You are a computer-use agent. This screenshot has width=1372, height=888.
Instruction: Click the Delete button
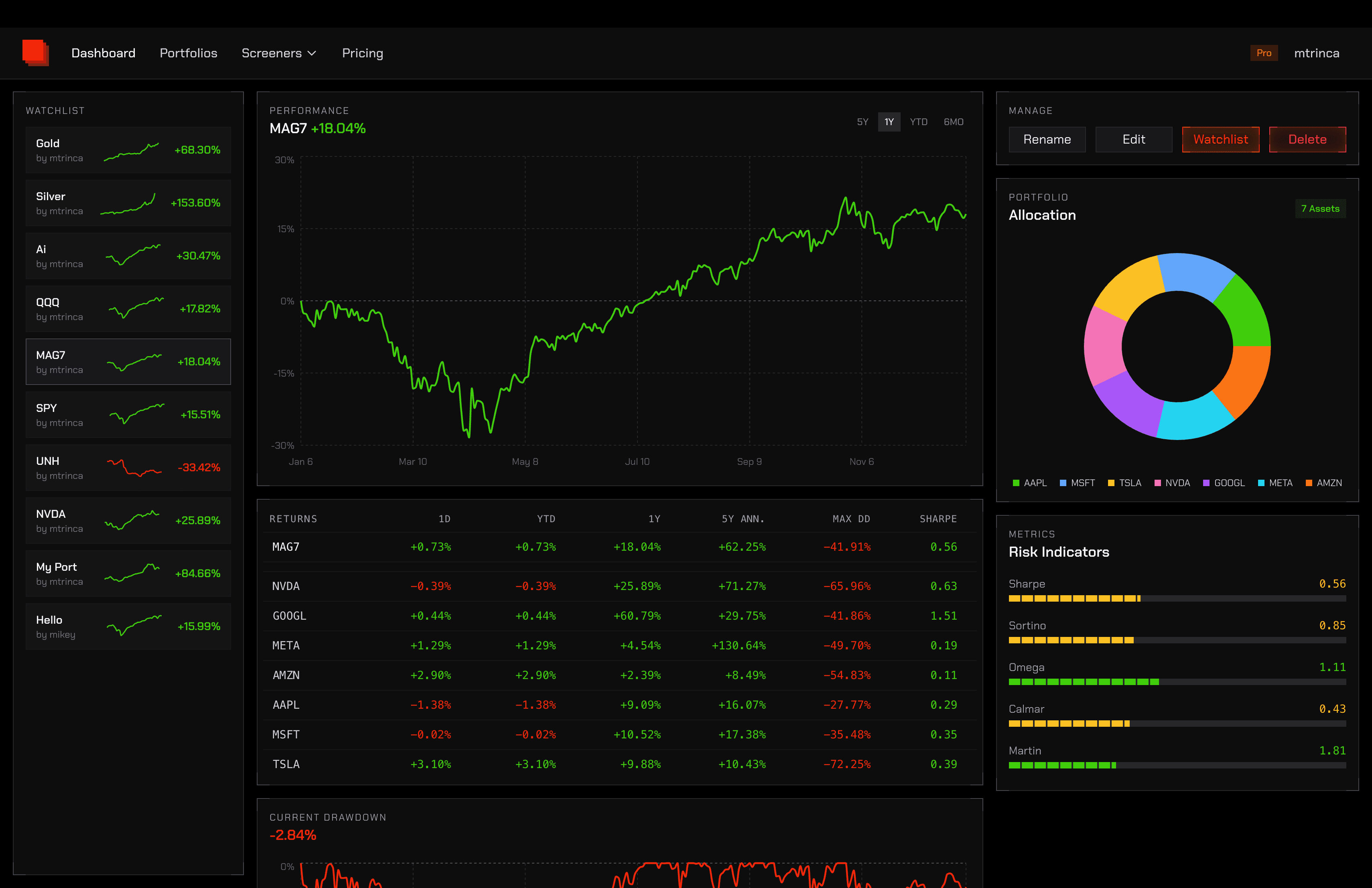coord(1307,139)
